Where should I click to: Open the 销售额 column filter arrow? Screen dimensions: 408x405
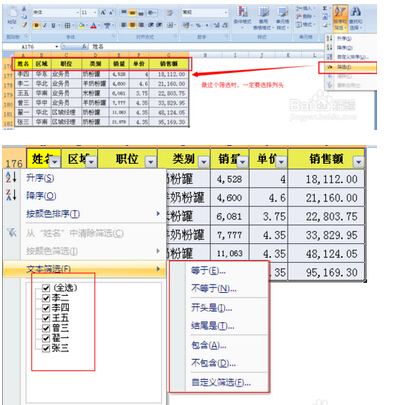pyautogui.click(x=359, y=162)
